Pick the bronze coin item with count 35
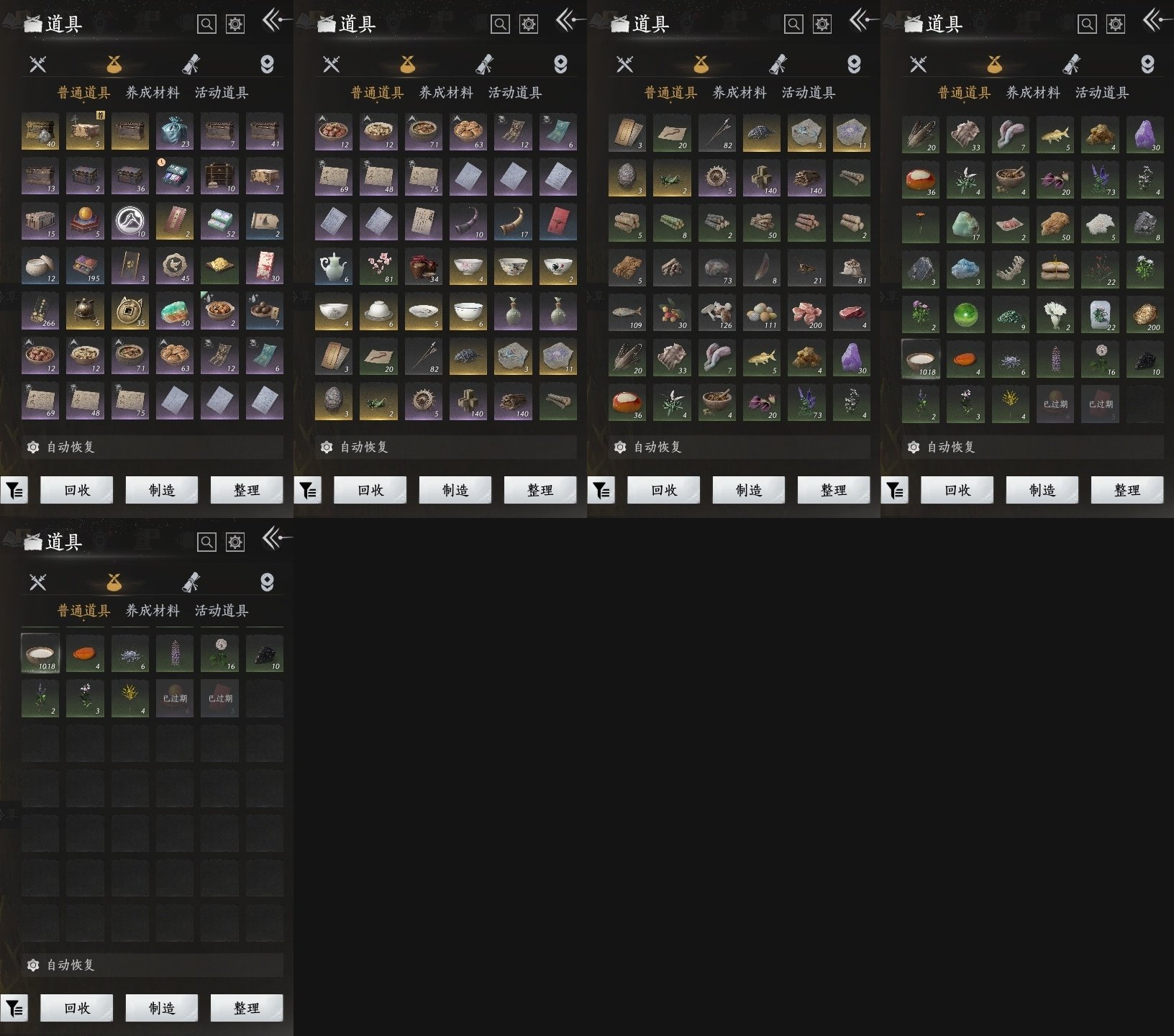Viewport: 1174px width, 1036px height. 130,311
